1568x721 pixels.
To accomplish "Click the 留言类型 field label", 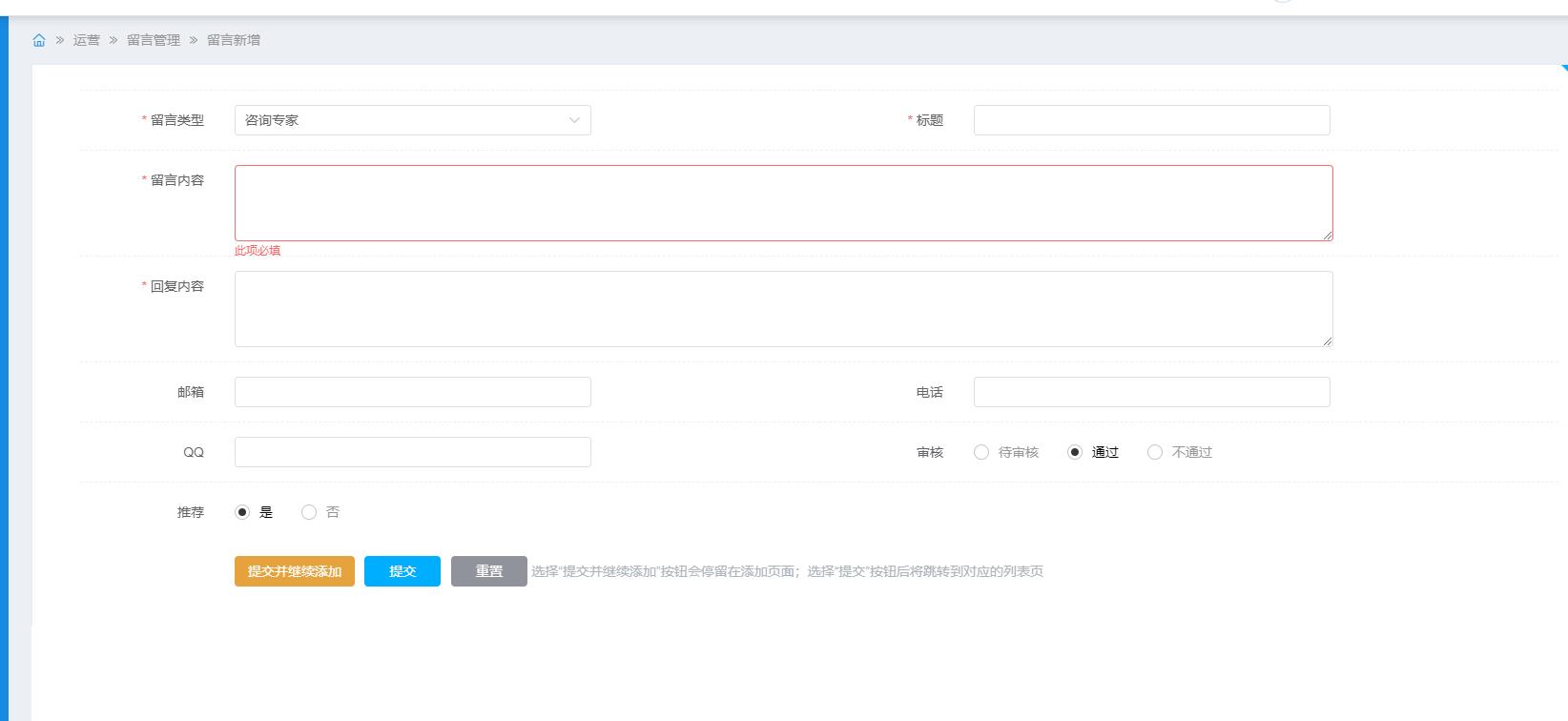I will pyautogui.click(x=177, y=120).
